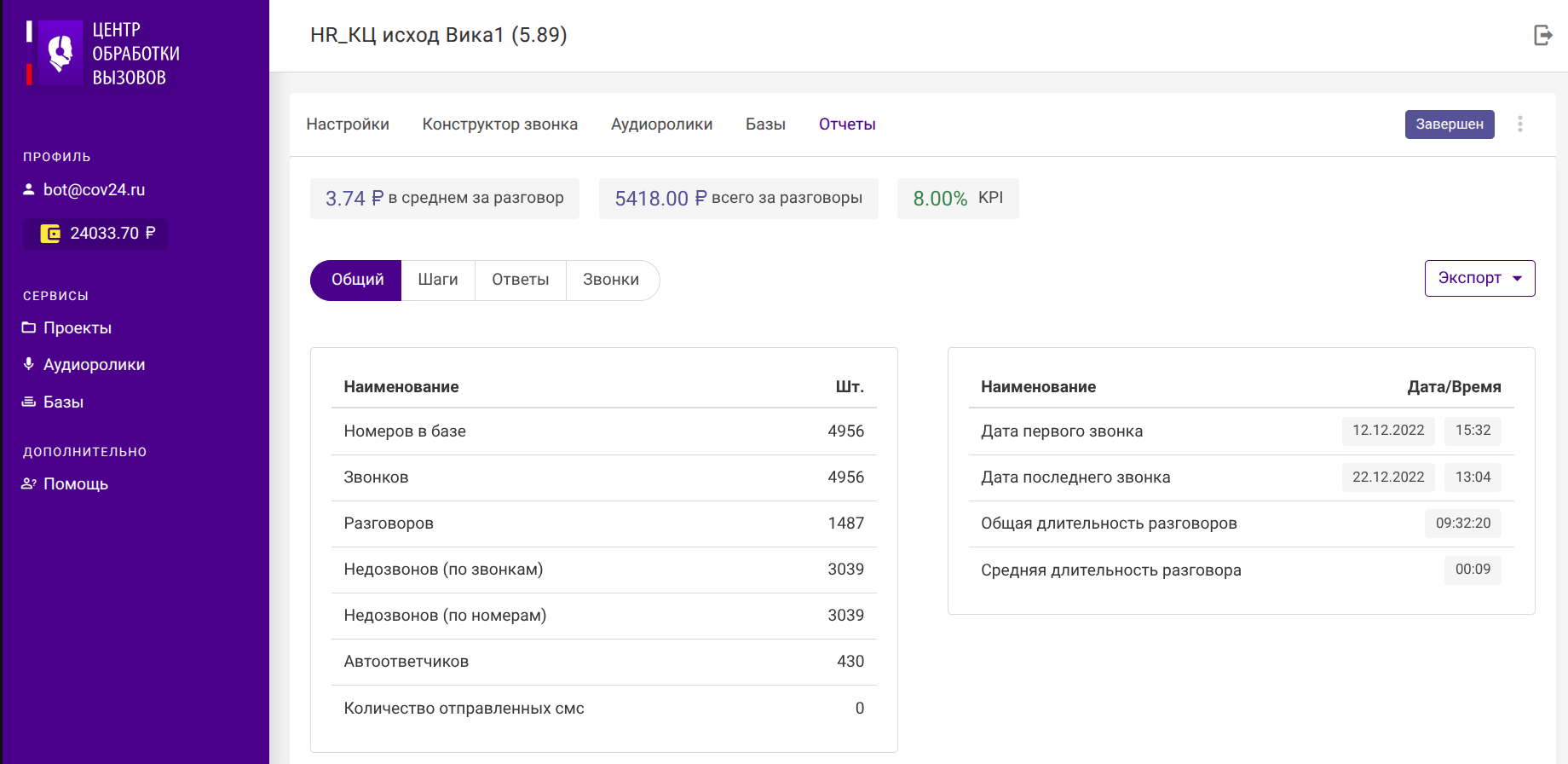Click the Завершен status button

tap(1450, 124)
